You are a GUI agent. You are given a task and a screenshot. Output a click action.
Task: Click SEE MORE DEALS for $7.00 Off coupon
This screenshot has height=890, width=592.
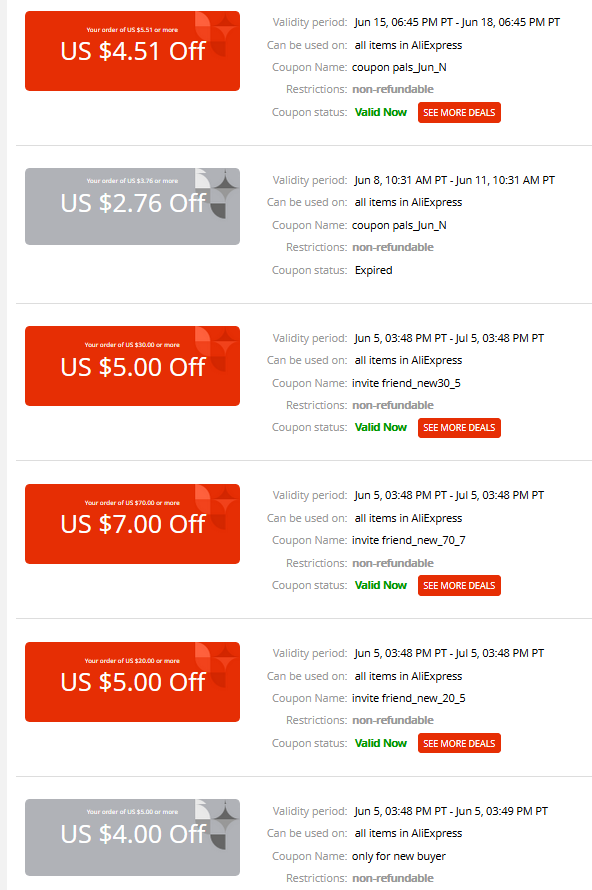point(459,585)
